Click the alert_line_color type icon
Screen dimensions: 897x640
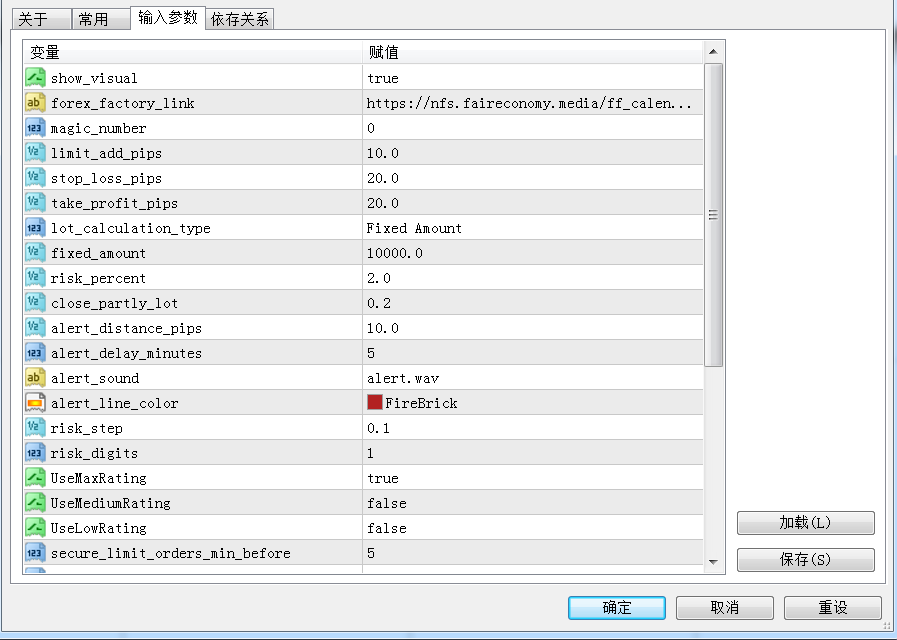tap(35, 403)
